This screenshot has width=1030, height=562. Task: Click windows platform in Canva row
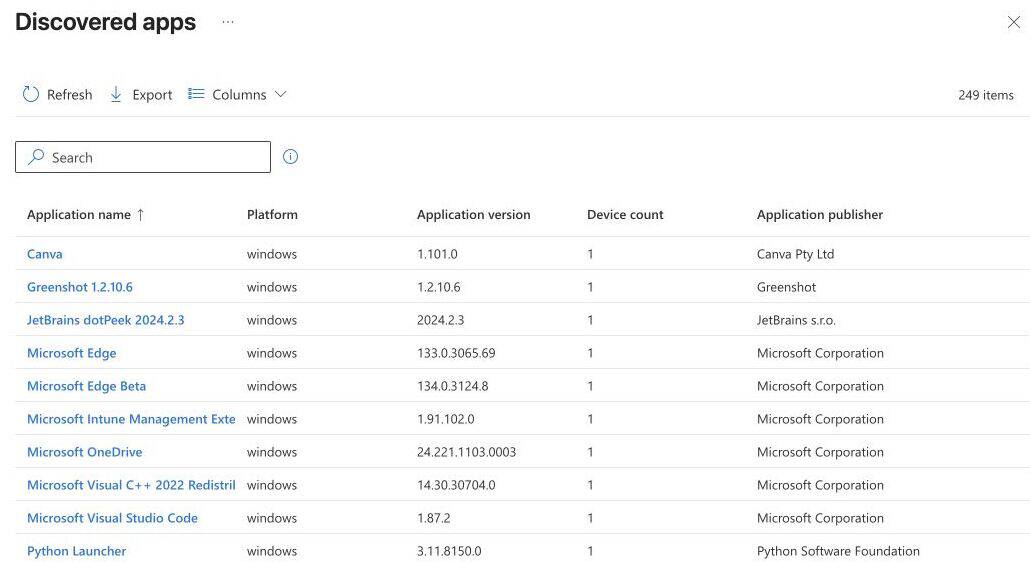click(272, 254)
